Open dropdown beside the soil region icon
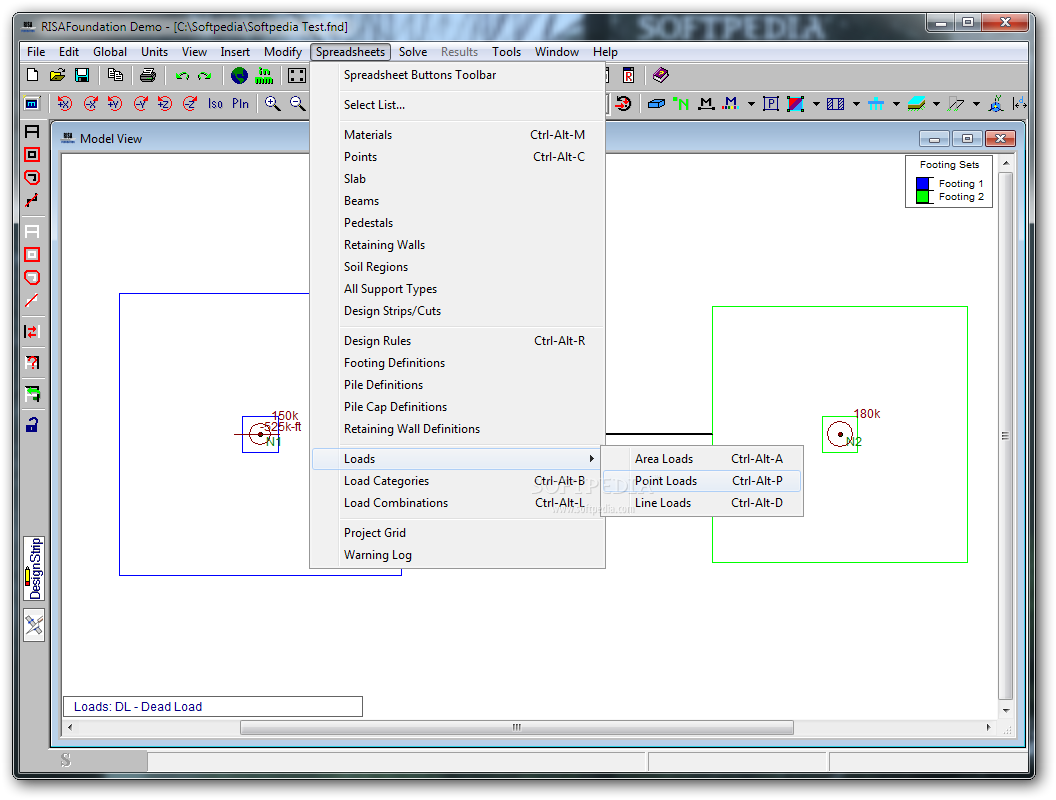Image resolution: width=1056 pixels, height=800 pixels. [x=936, y=104]
